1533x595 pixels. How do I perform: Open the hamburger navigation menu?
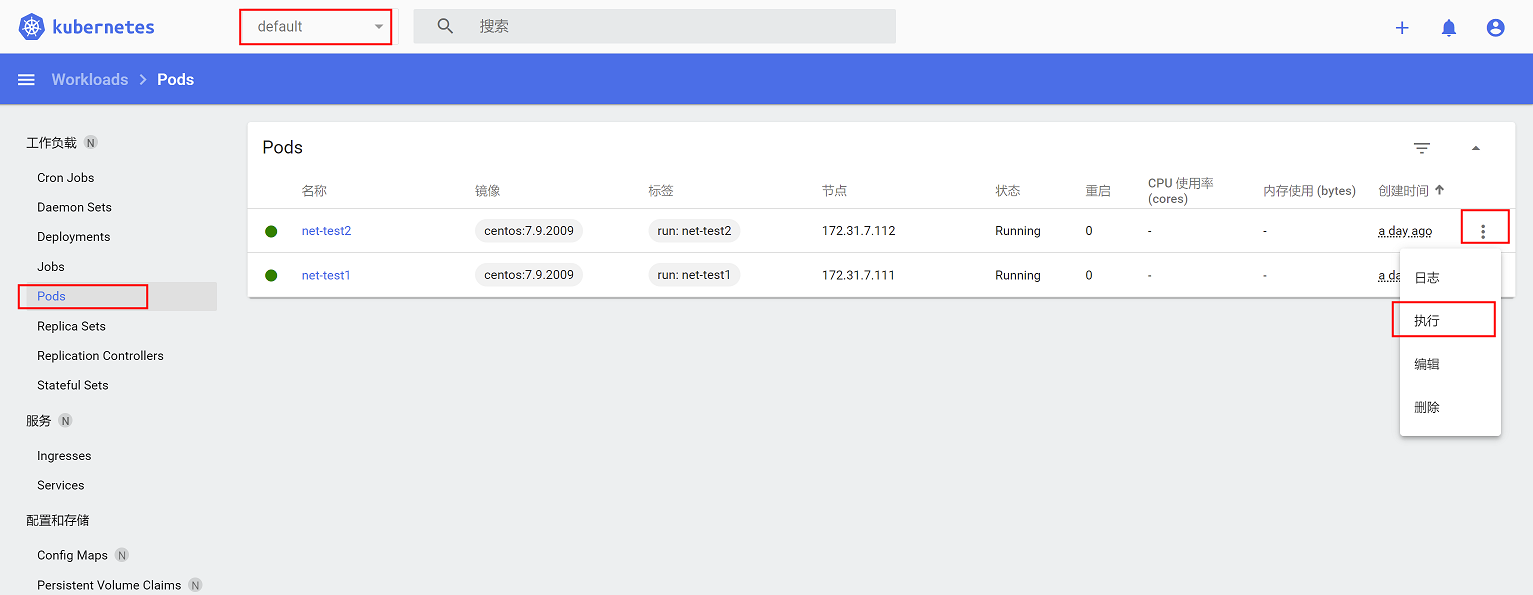tap(27, 80)
